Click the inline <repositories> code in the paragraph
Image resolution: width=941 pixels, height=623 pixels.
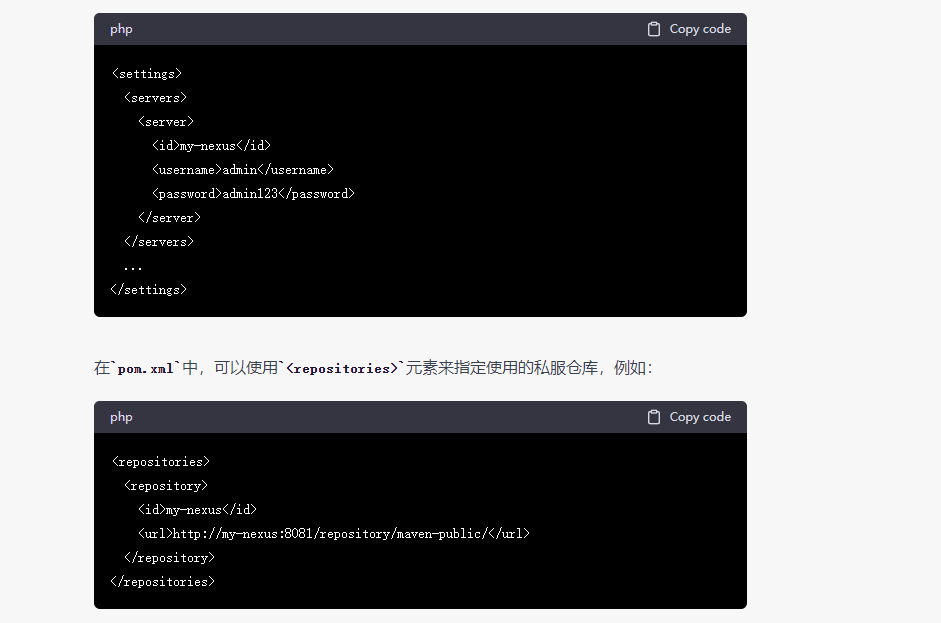click(x=342, y=369)
